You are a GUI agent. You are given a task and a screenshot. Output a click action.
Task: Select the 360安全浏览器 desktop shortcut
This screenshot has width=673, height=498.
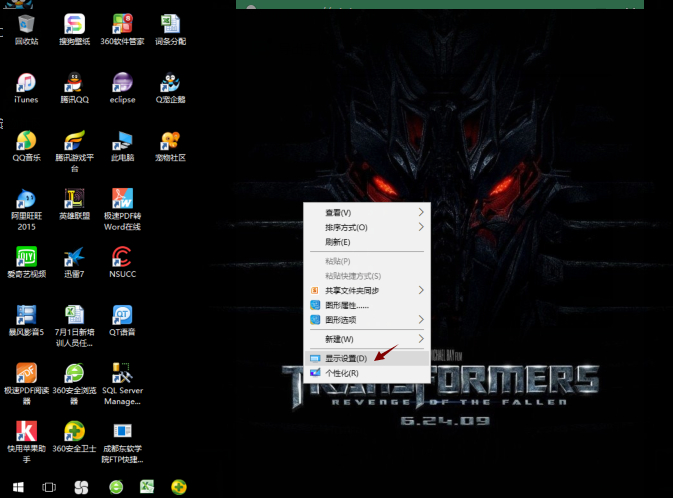click(x=74, y=384)
